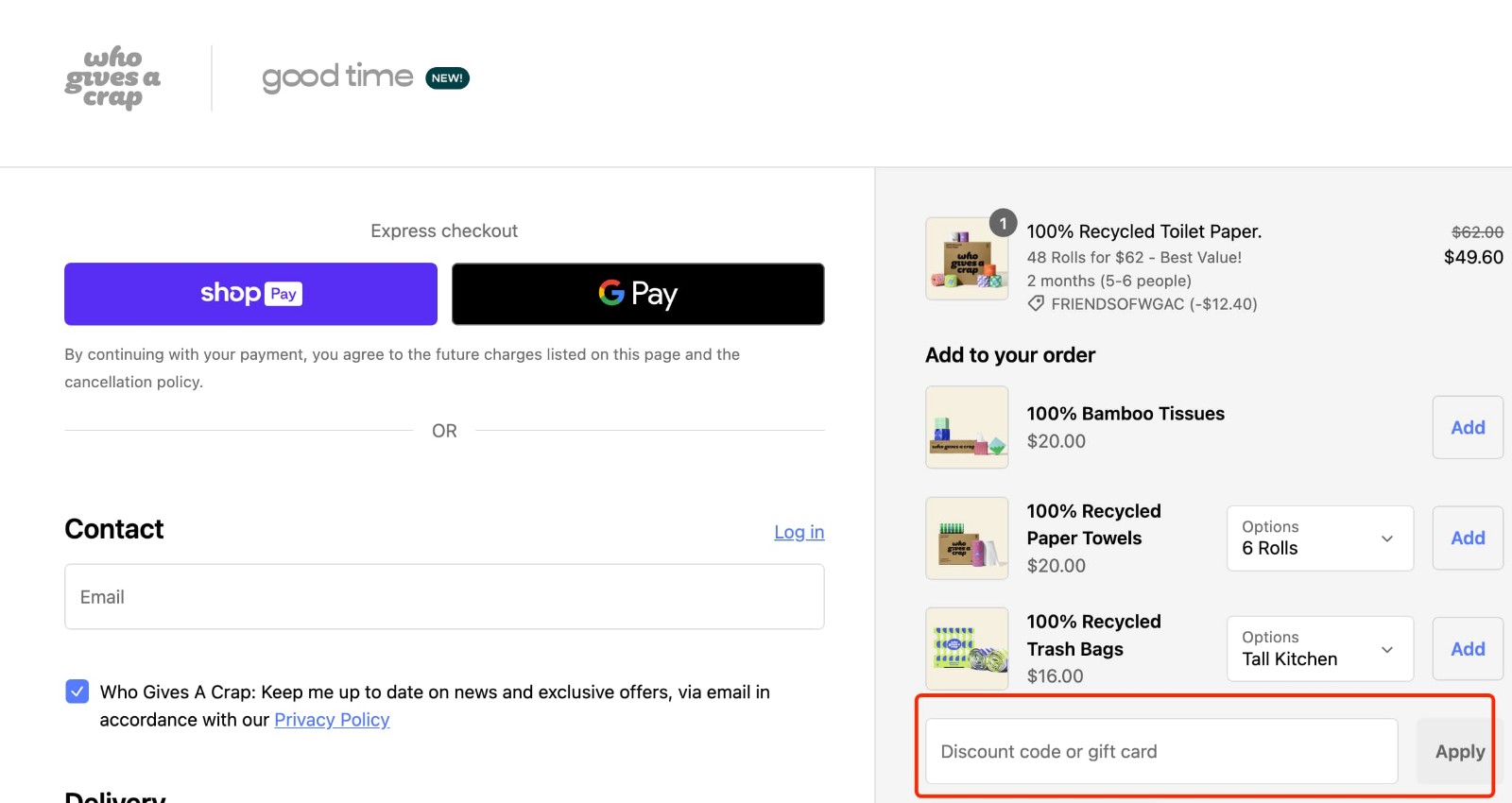Open the Trash Bags Tall Kitchen options dropdown
The width and height of the screenshot is (1512, 803).
[x=1320, y=649]
